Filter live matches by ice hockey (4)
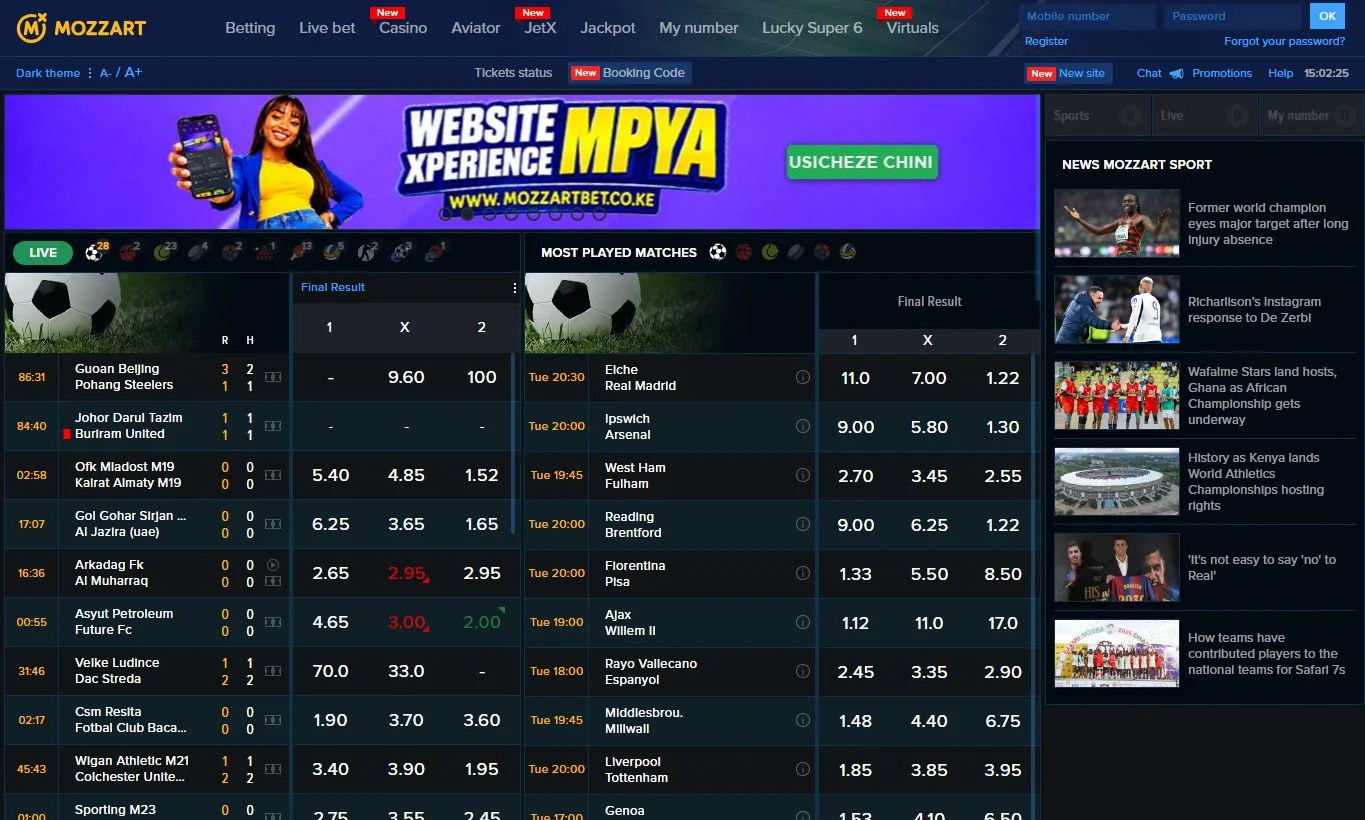Viewport: 1365px width, 820px height. pos(198,252)
